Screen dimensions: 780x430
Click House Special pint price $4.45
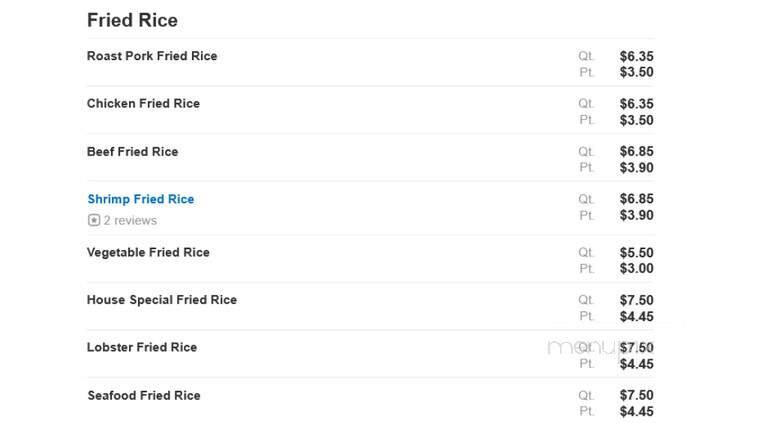[x=636, y=316]
